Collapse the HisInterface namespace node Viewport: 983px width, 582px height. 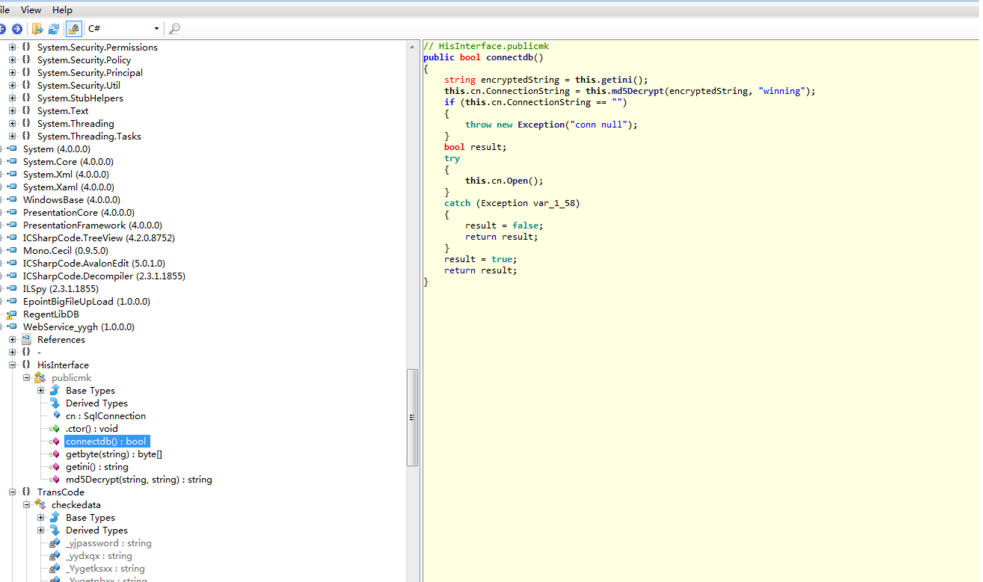[x=12, y=365]
